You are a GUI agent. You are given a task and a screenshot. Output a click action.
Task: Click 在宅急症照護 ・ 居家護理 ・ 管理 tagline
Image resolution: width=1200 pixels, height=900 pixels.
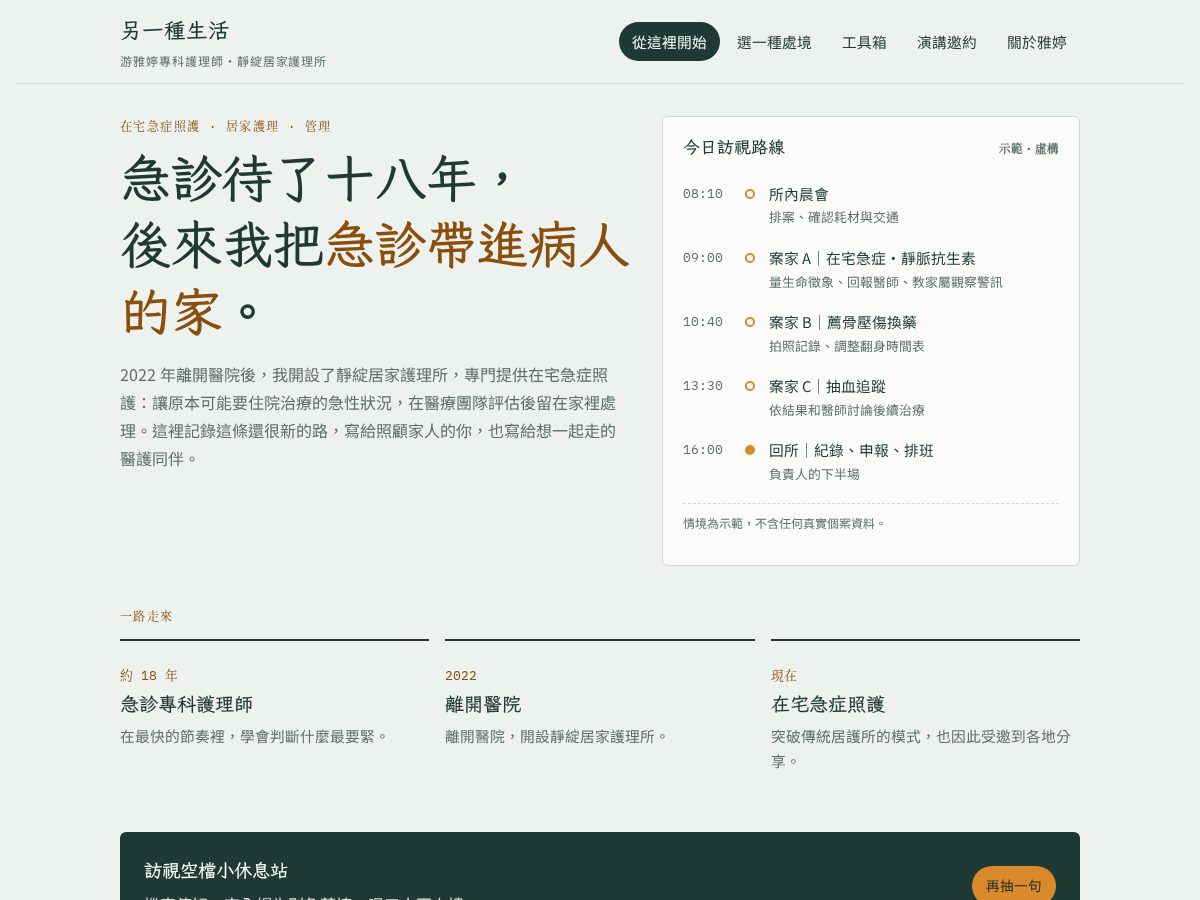point(225,126)
